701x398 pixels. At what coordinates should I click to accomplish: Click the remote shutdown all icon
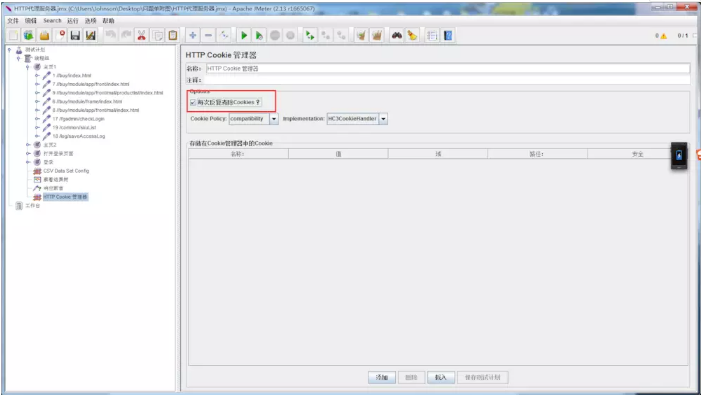click(x=341, y=35)
